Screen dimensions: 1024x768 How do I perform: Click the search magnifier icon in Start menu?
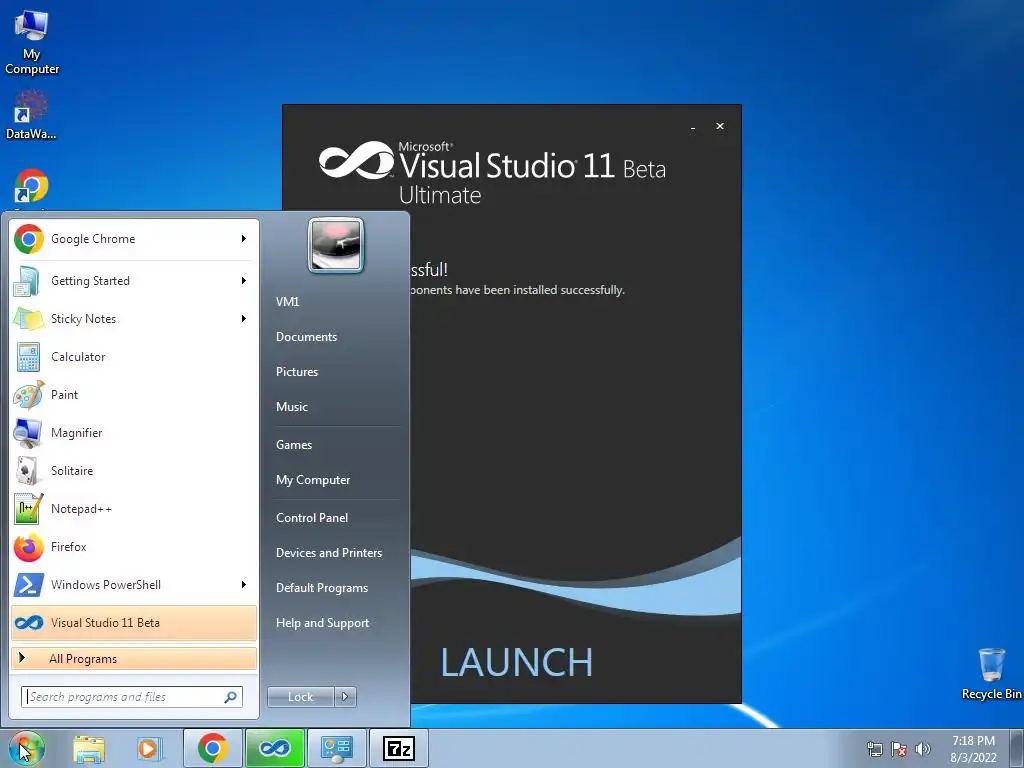coord(231,697)
